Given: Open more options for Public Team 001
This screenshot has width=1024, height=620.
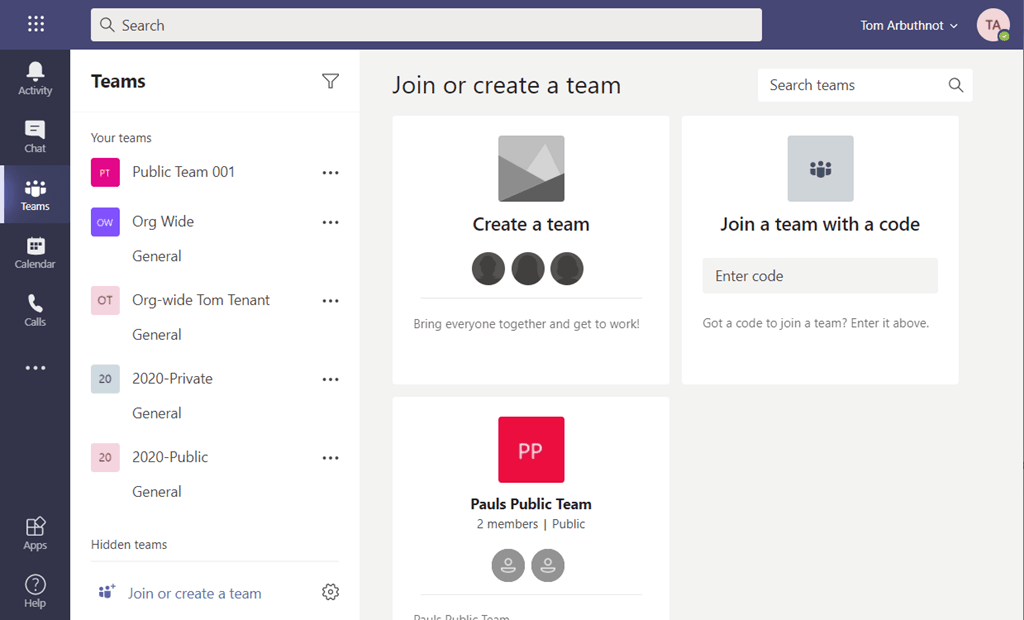Looking at the screenshot, I should click(x=330, y=172).
